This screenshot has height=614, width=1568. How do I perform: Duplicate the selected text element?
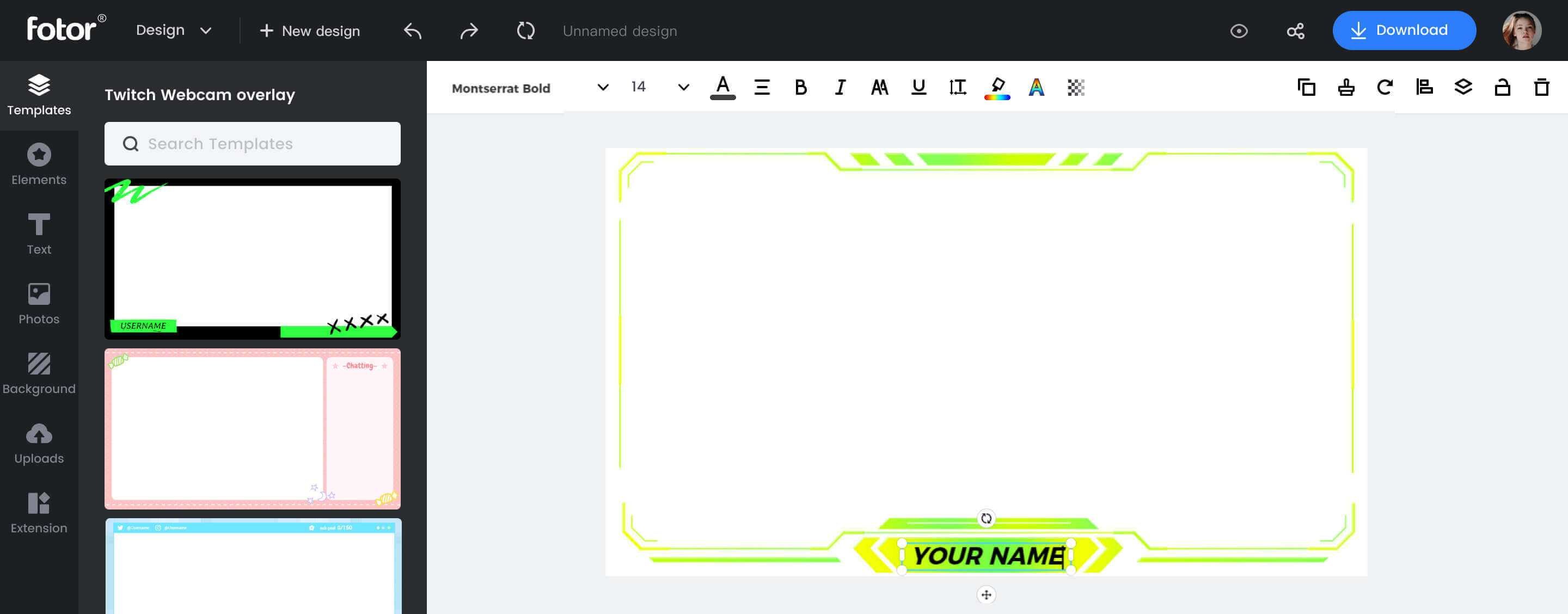coord(1306,87)
